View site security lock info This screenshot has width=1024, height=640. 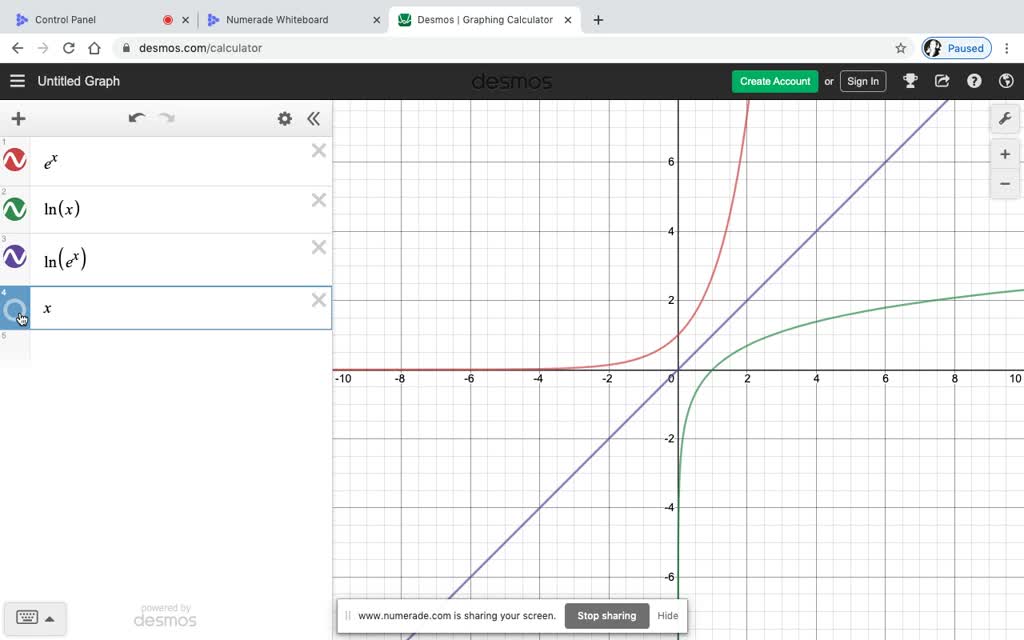[x=126, y=48]
